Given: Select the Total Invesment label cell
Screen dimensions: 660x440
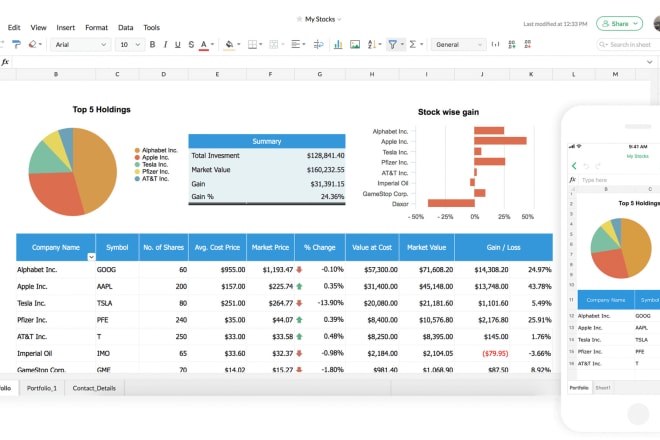Looking at the screenshot, I should (x=216, y=155).
